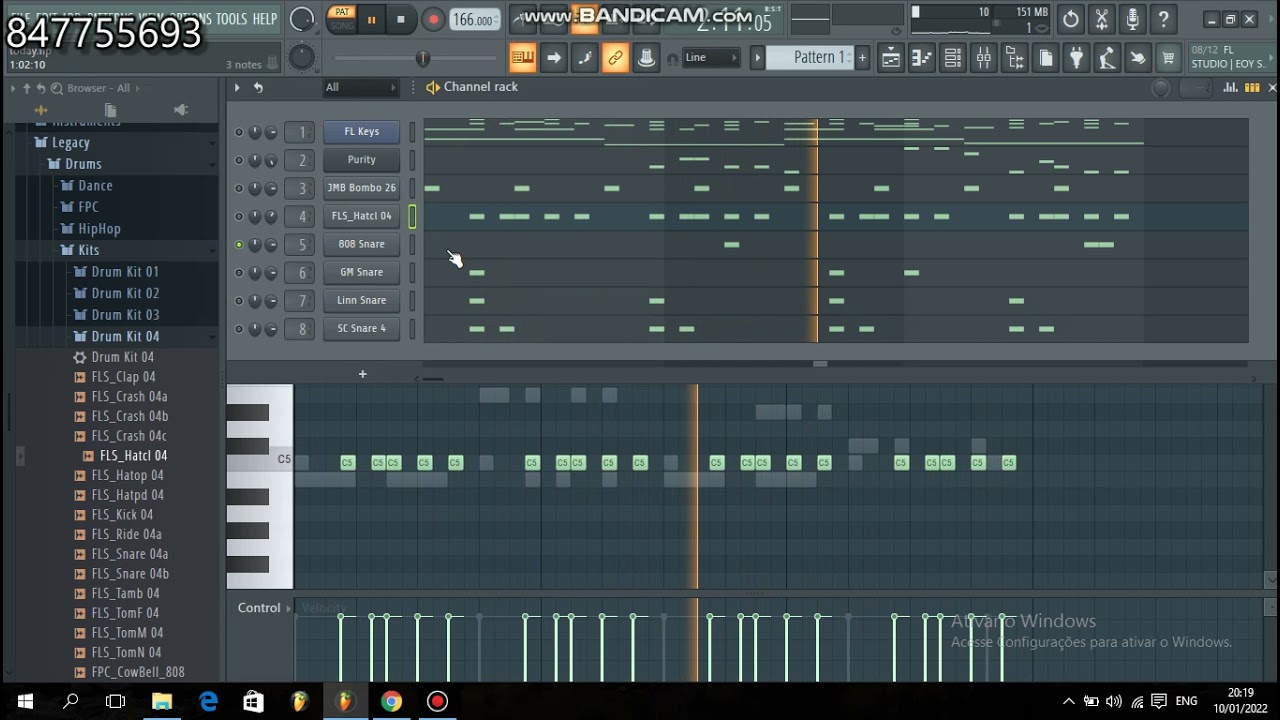Open the All channel filter dropdown
Image resolution: width=1280 pixels, height=720 pixels.
pos(360,88)
